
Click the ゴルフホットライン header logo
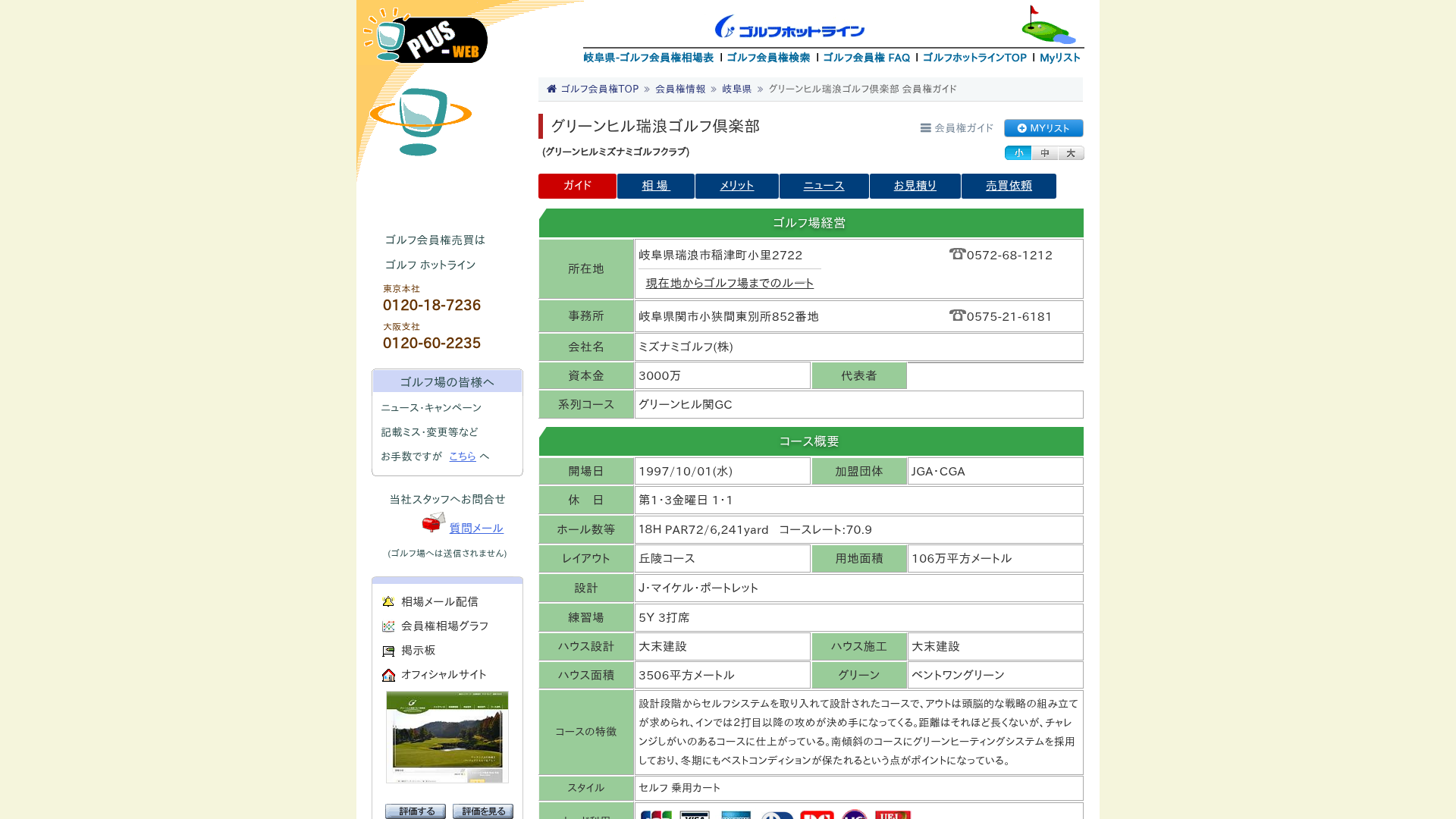click(789, 27)
